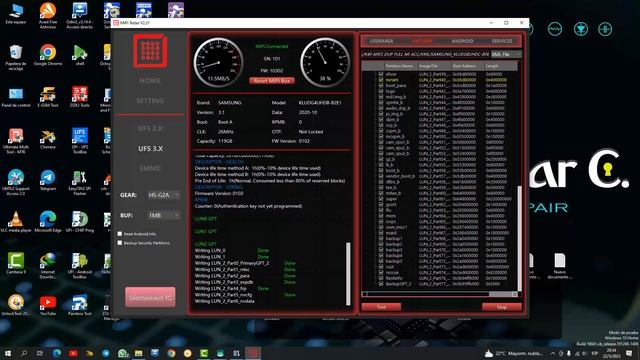
Task: Open the Windows Start menu
Action: pos(8,353)
